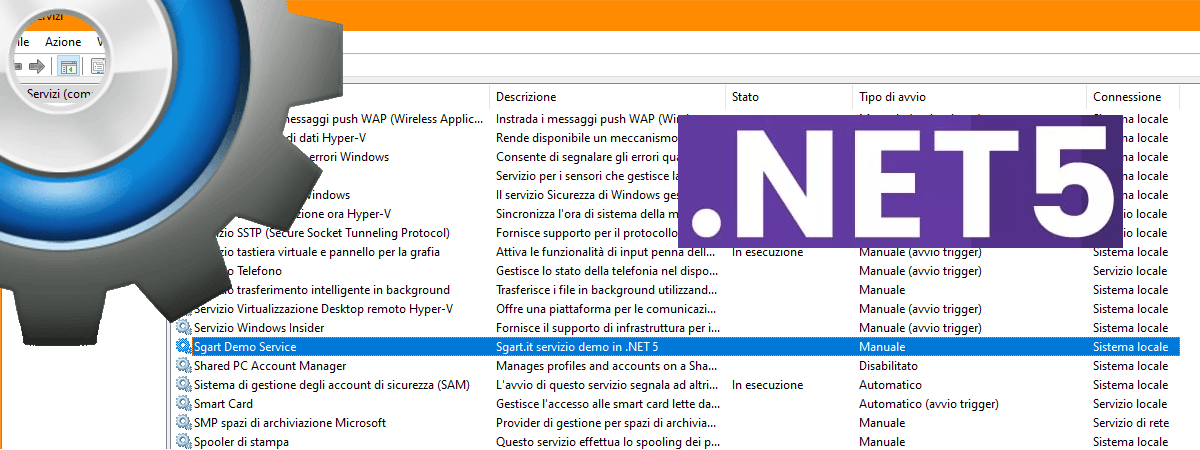The image size is (1200, 450).
Task: Click 'Servizio di rete' logon in the SMP row
Action: (1131, 423)
